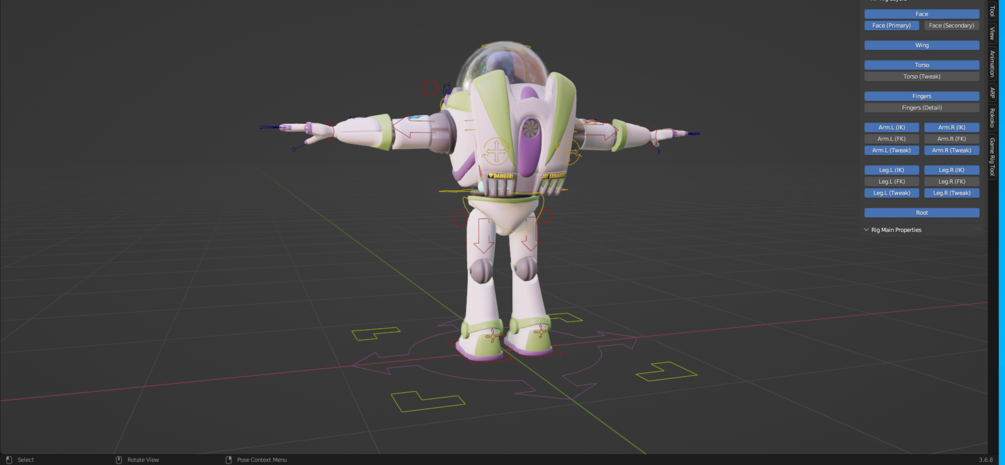Open the Game Rig Tool tab
The height and width of the screenshot is (465, 1005).
[992, 156]
